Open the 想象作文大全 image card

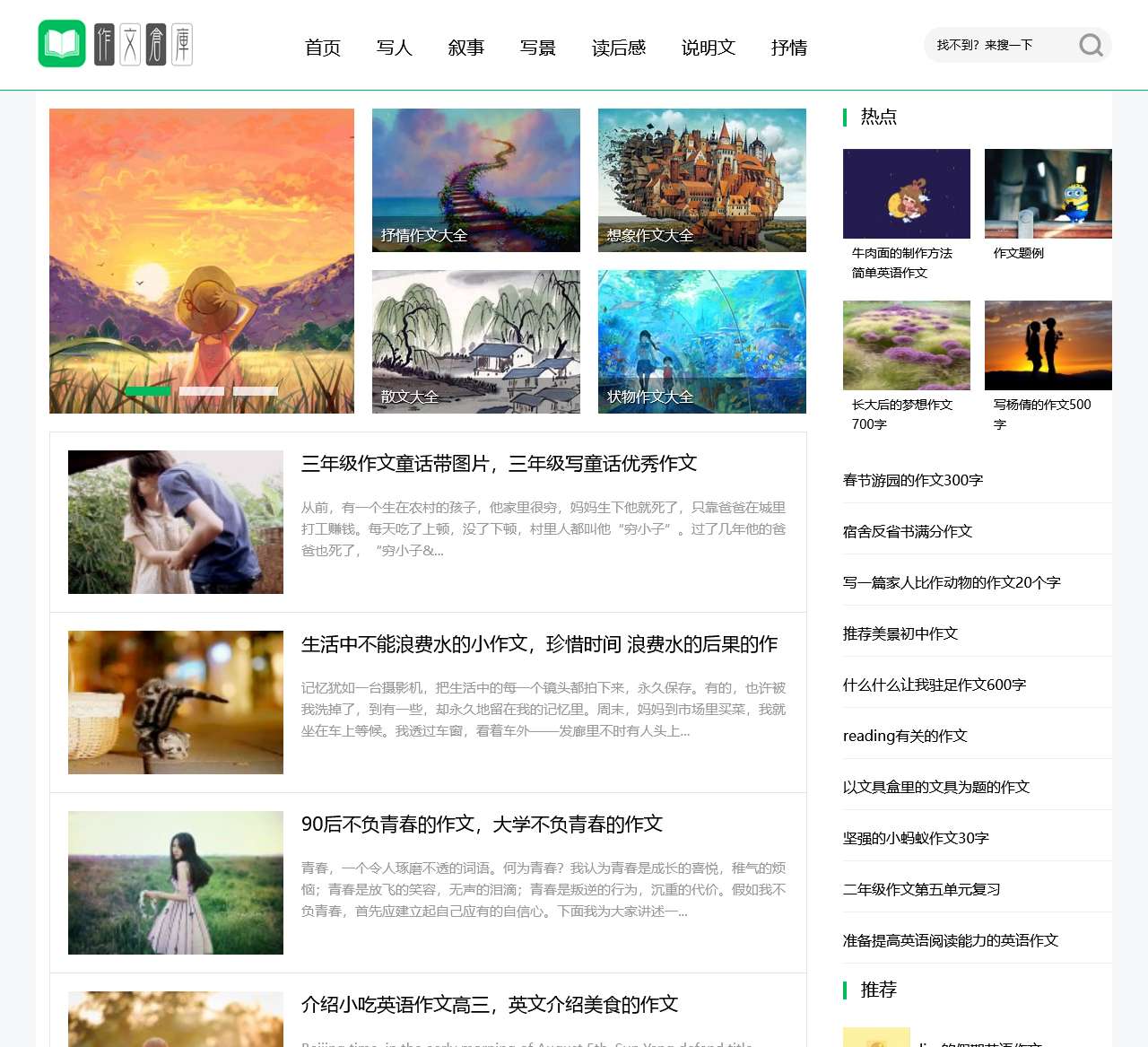[702, 180]
